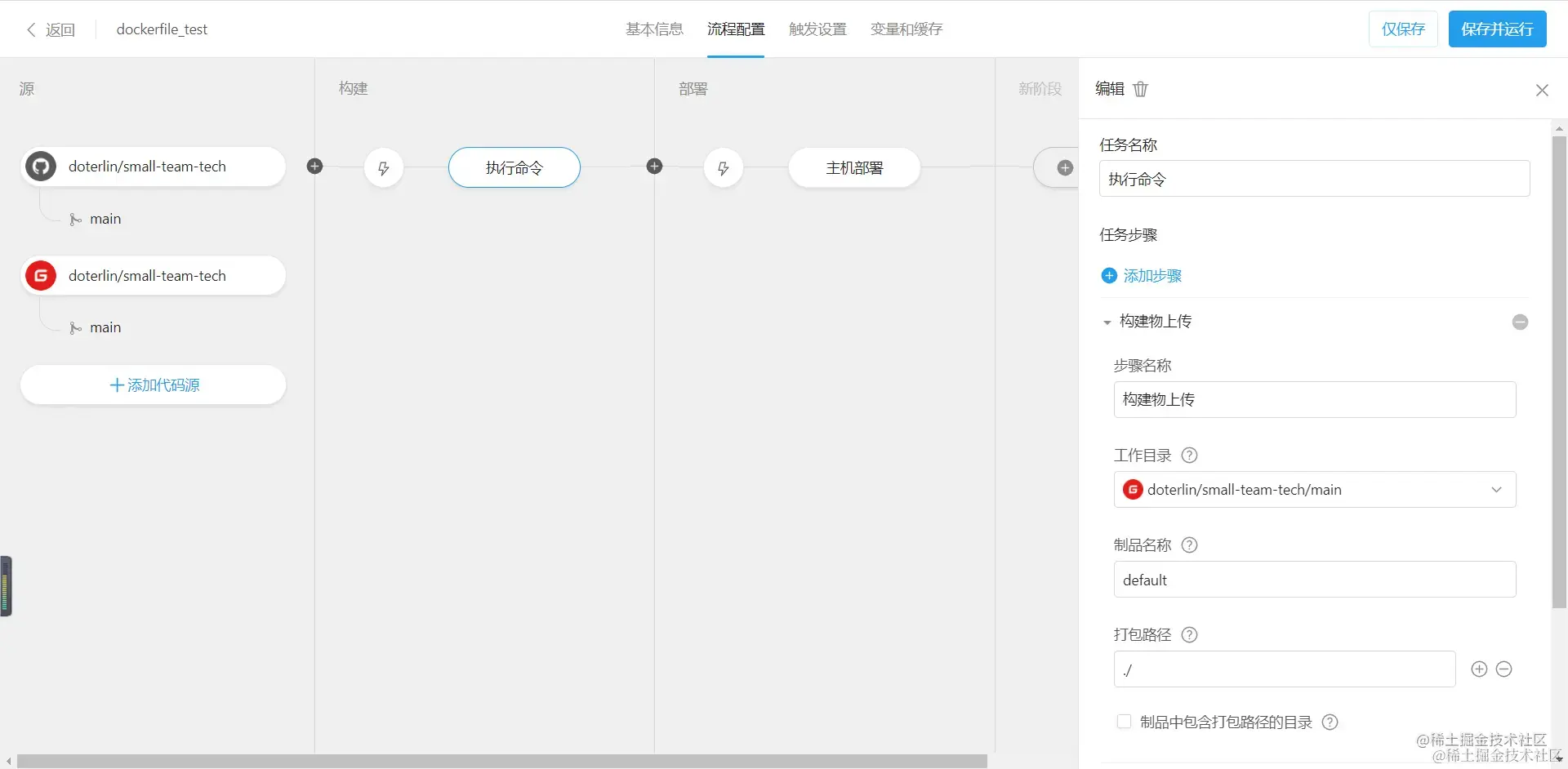Click the pipeline name dockerfile_test
This screenshot has height=769, width=1568.
pos(162,29)
